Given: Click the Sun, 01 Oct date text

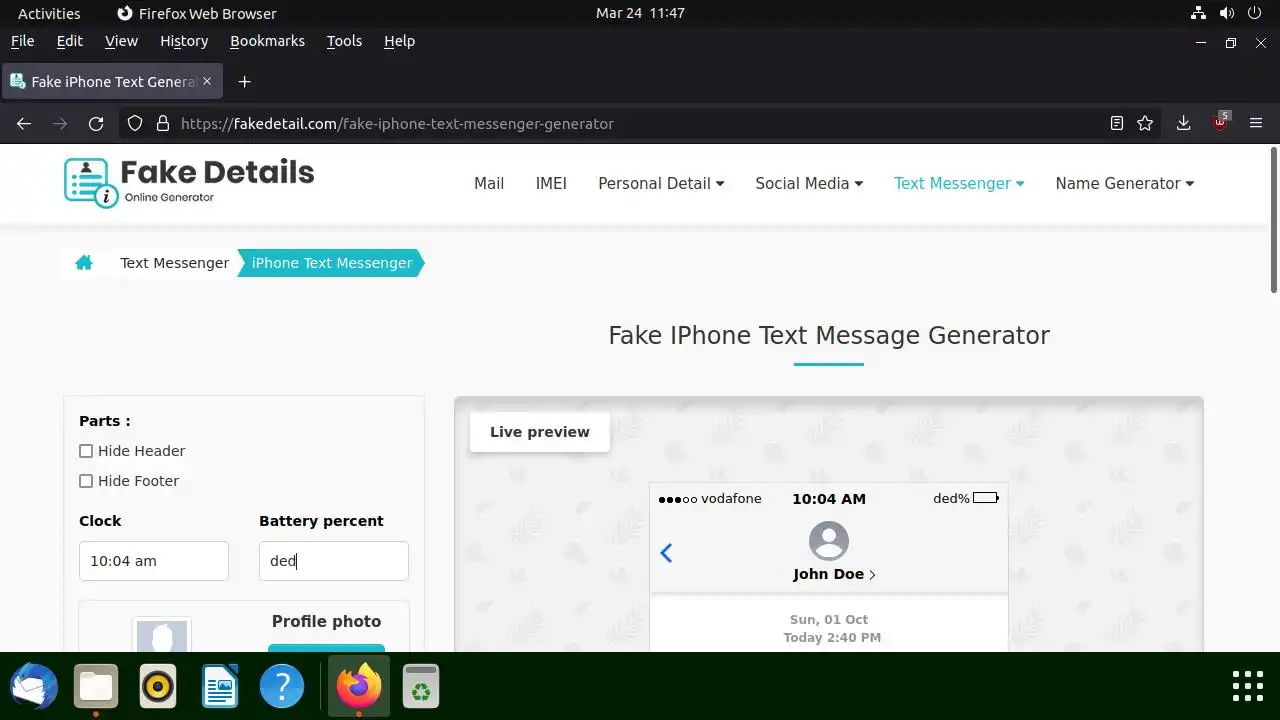Looking at the screenshot, I should point(829,619).
